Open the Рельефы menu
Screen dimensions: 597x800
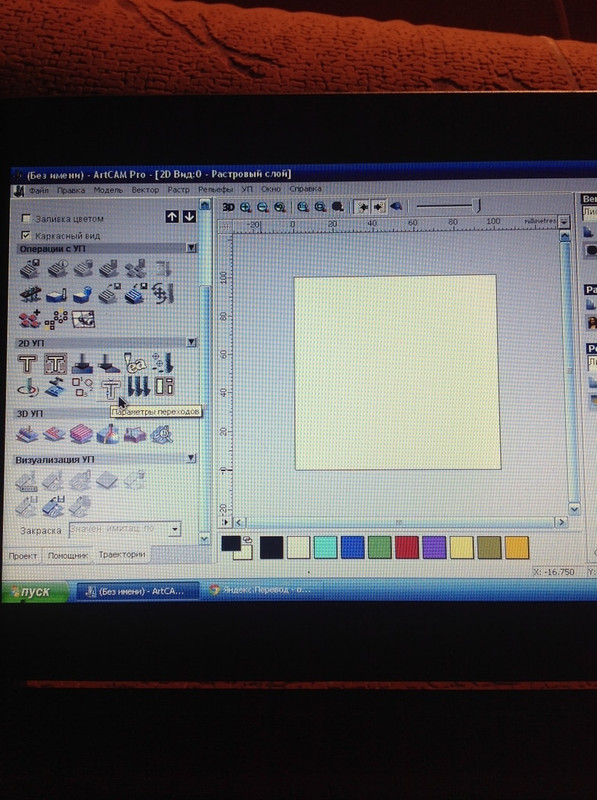[215, 189]
